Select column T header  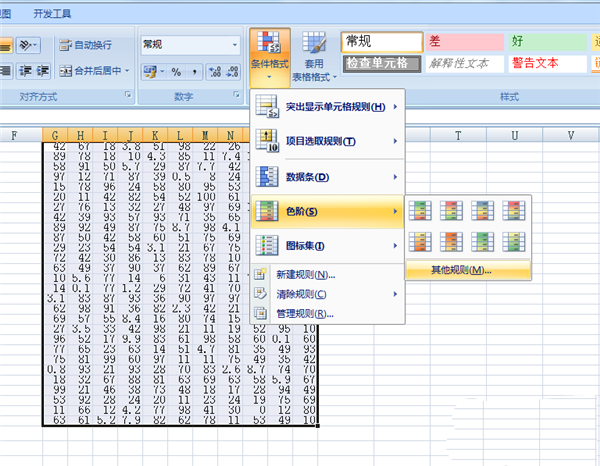click(x=458, y=135)
